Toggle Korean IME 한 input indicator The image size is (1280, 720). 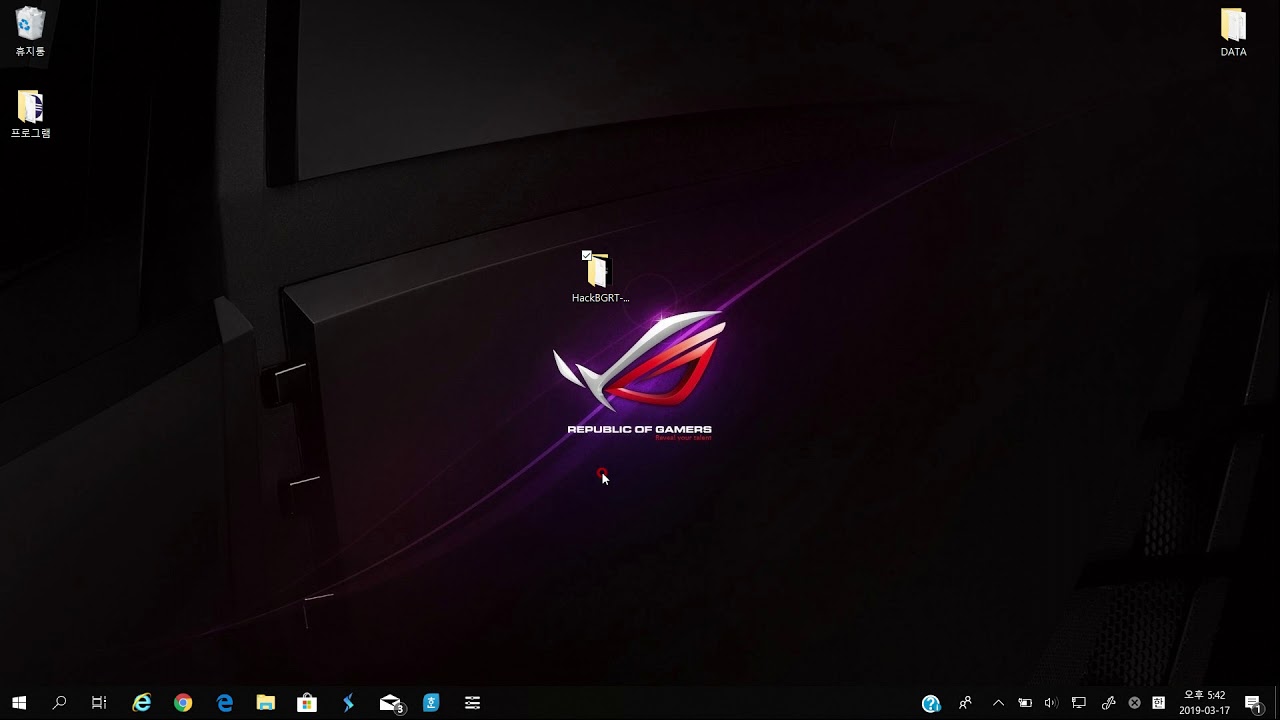pyautogui.click(x=1158, y=703)
